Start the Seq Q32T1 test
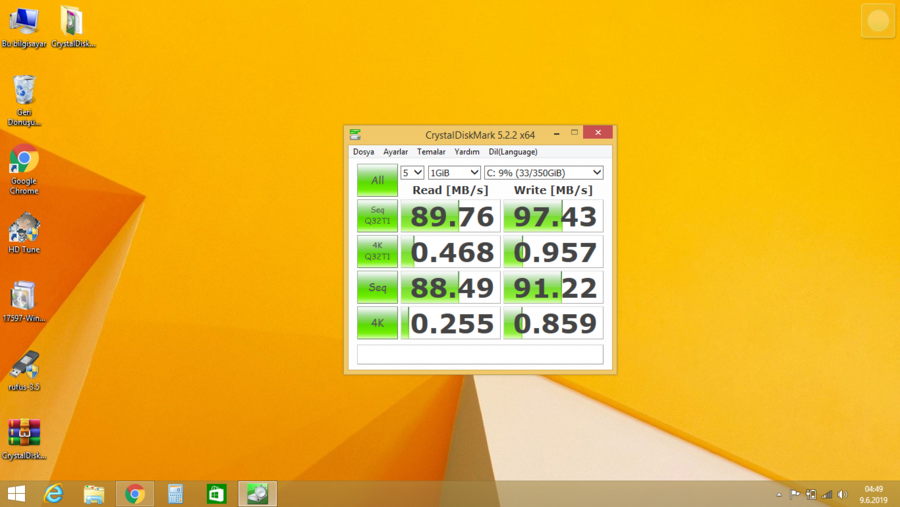 [x=377, y=216]
